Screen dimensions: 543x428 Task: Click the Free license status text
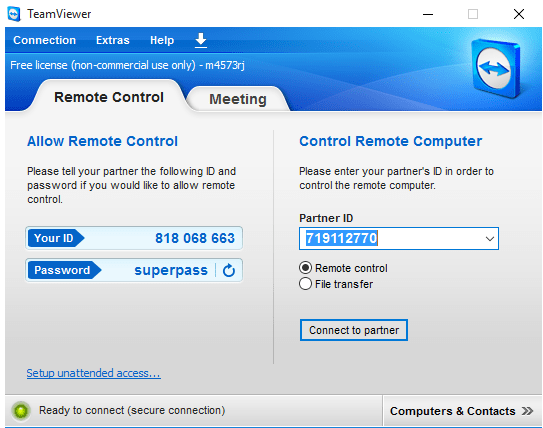tap(127, 65)
